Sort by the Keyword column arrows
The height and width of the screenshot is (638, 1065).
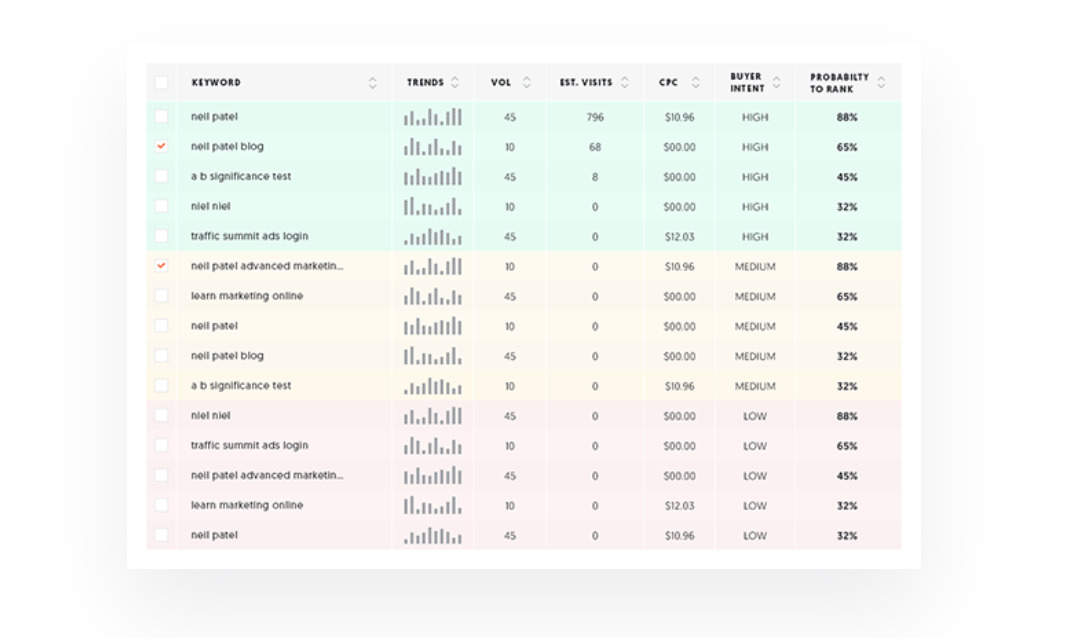click(372, 83)
